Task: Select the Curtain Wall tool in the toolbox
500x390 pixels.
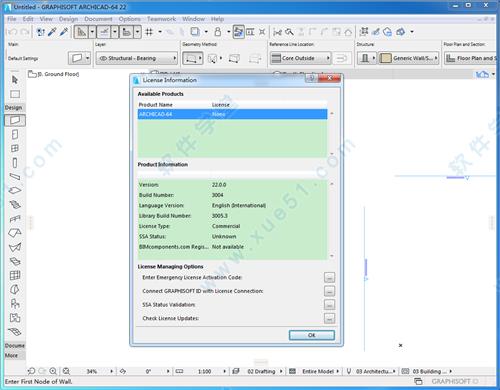Action: 15,275
